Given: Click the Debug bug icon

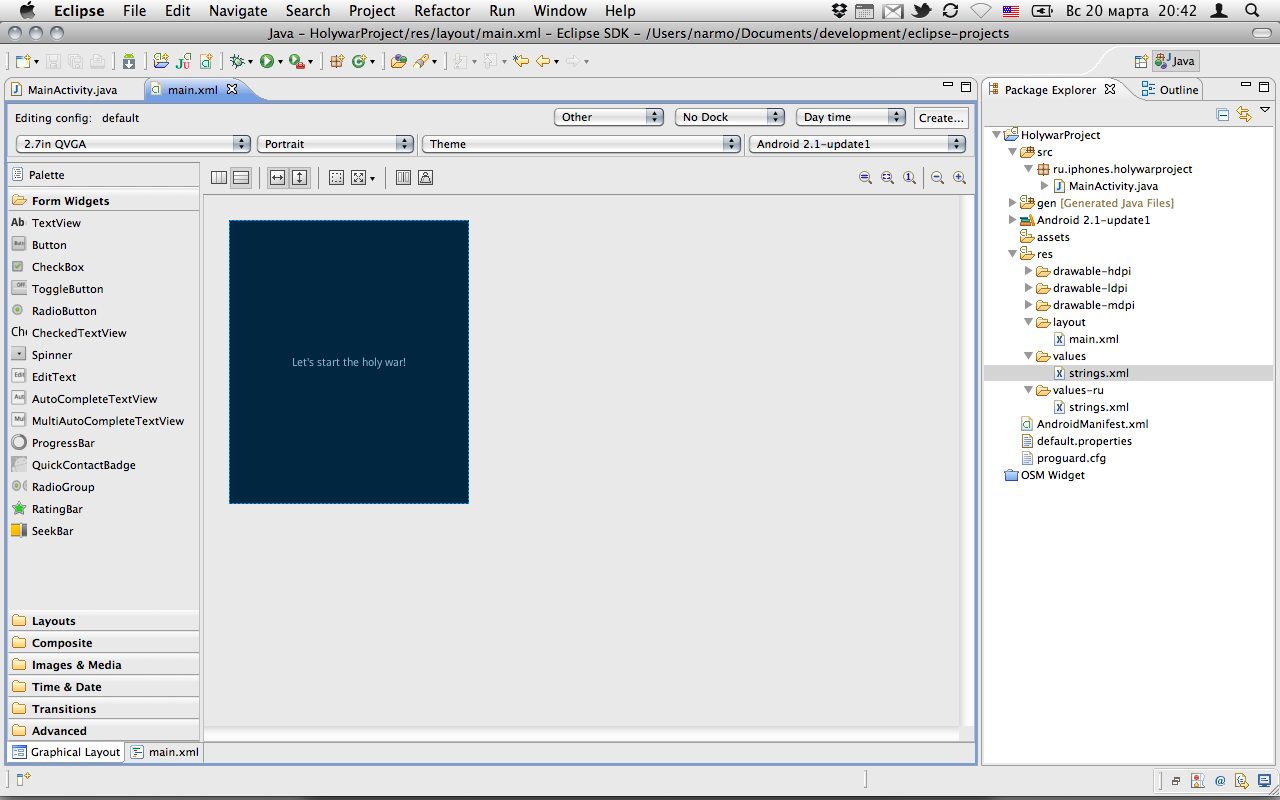Looking at the screenshot, I should click(x=237, y=62).
